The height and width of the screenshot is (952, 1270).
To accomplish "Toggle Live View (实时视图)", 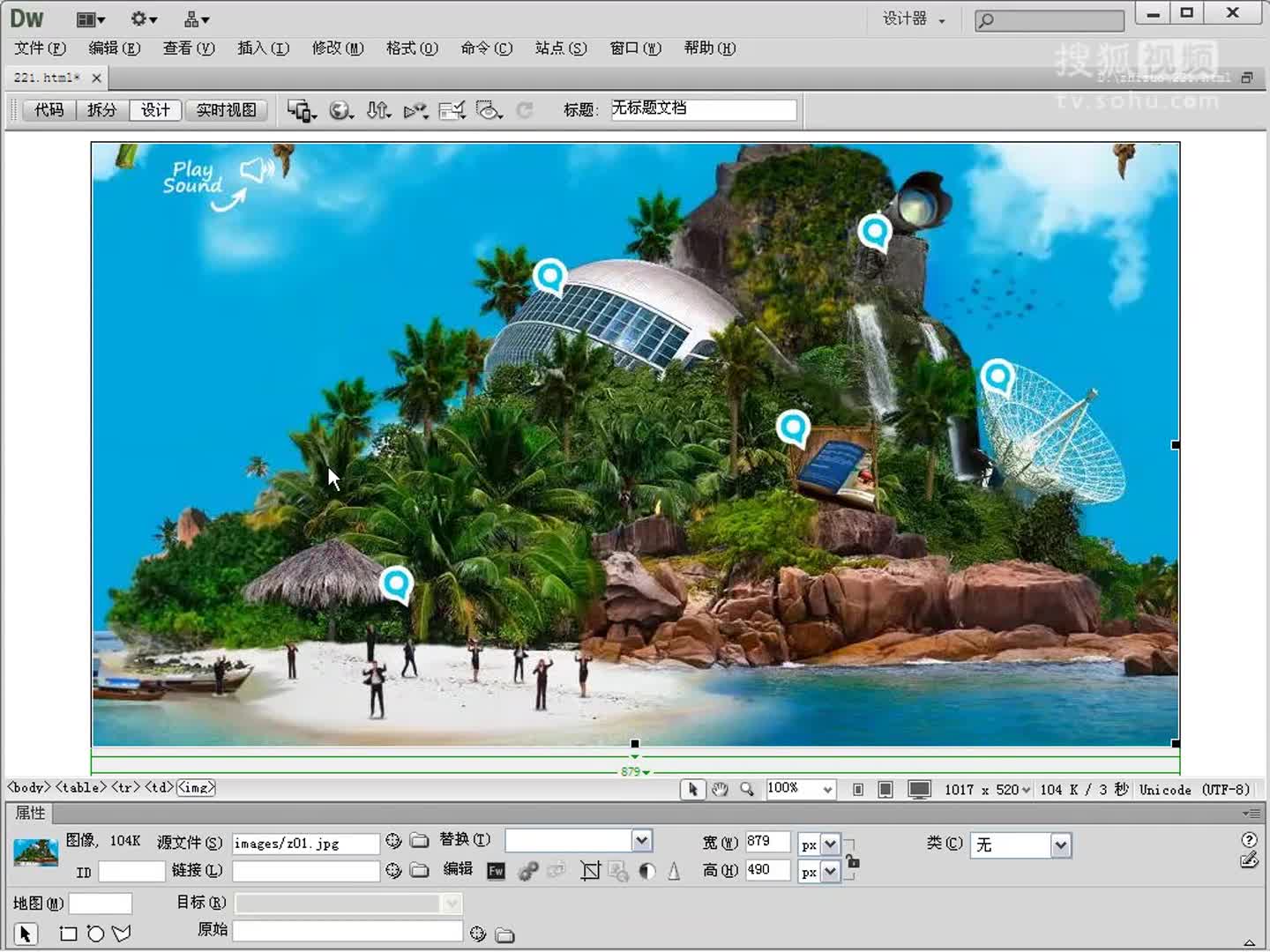I will [x=226, y=110].
